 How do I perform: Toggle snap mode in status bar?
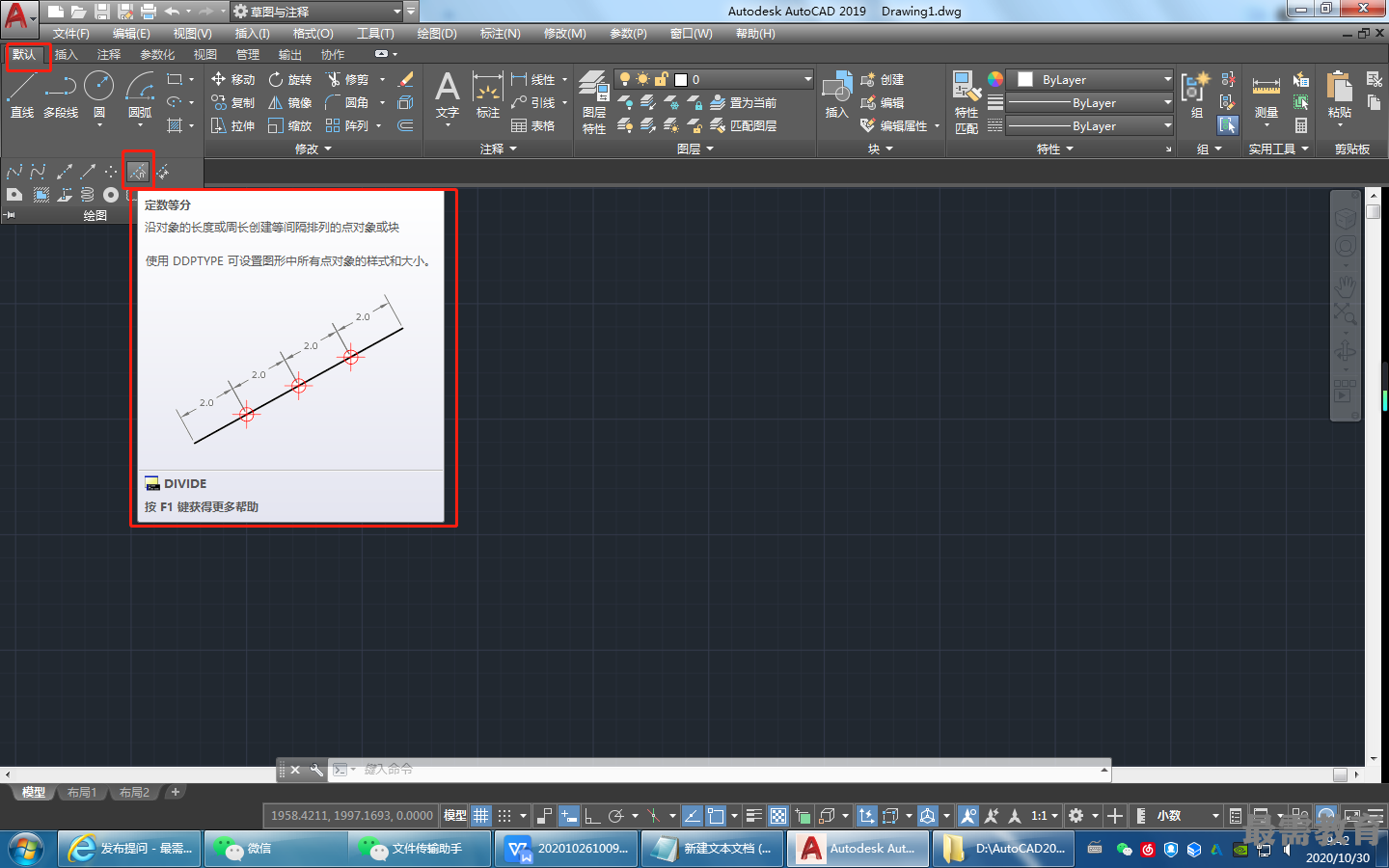click(x=504, y=816)
